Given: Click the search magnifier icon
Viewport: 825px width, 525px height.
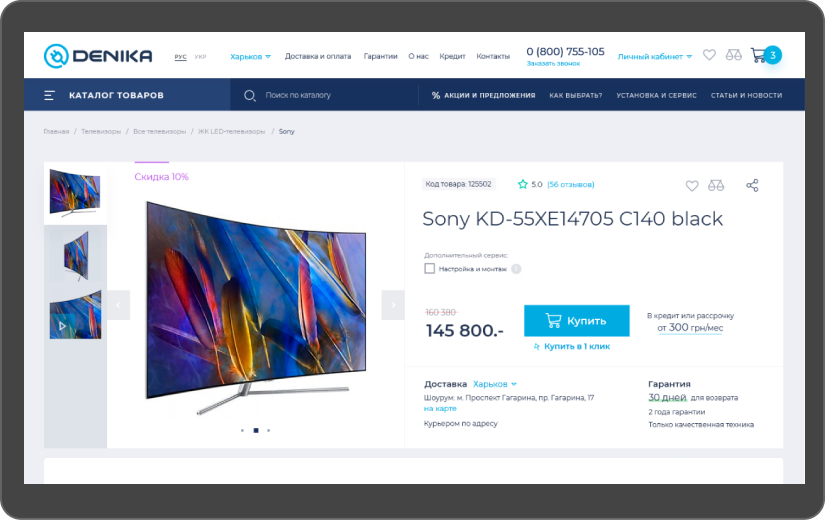Looking at the screenshot, I should (250, 95).
